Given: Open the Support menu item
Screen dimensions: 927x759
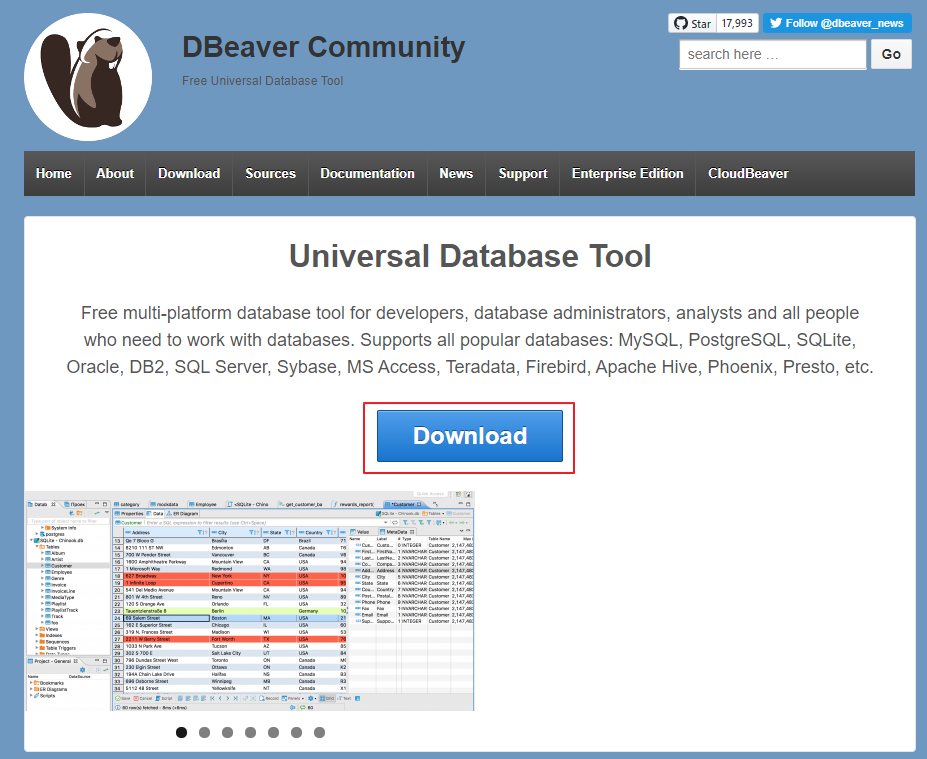Looking at the screenshot, I should click(523, 173).
